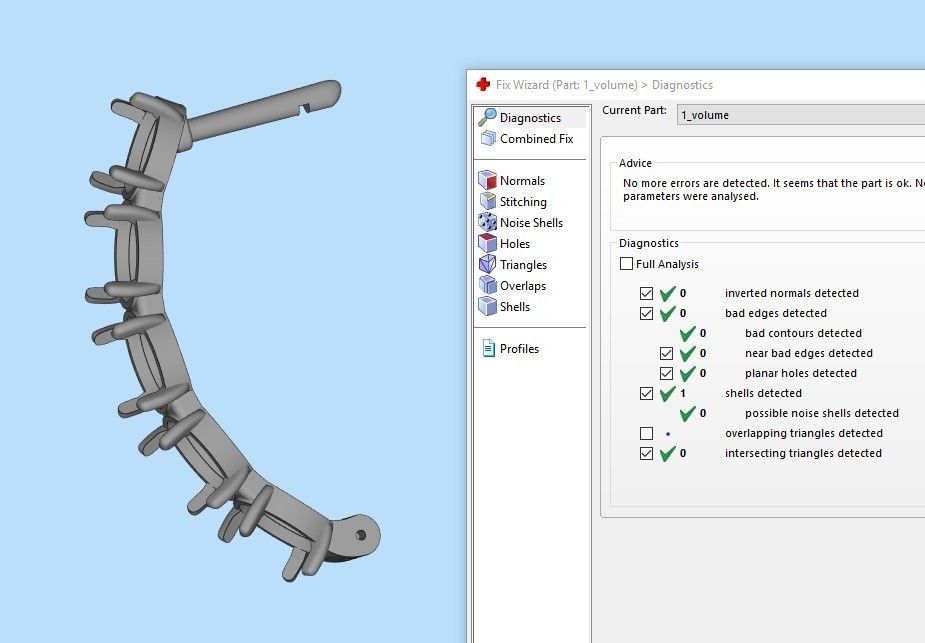Uncheck near bad edges detection
The image size is (925, 643).
[667, 353]
